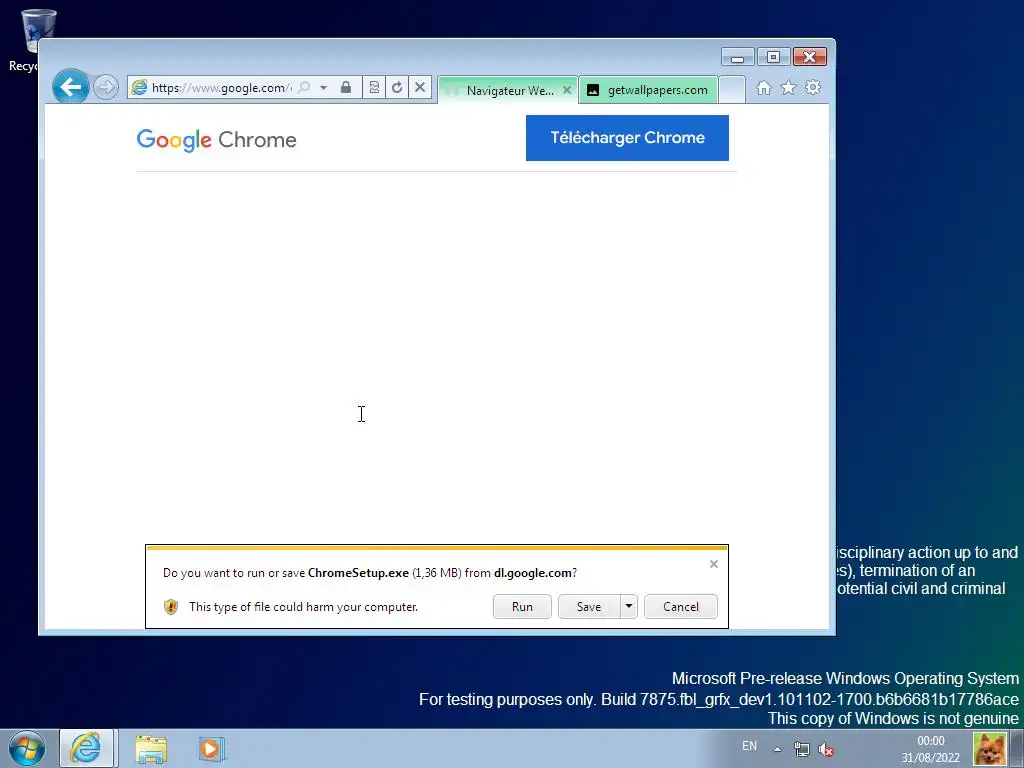Open Windows Explorer from the taskbar
Viewport: 1024px width, 768px height.
pos(151,749)
